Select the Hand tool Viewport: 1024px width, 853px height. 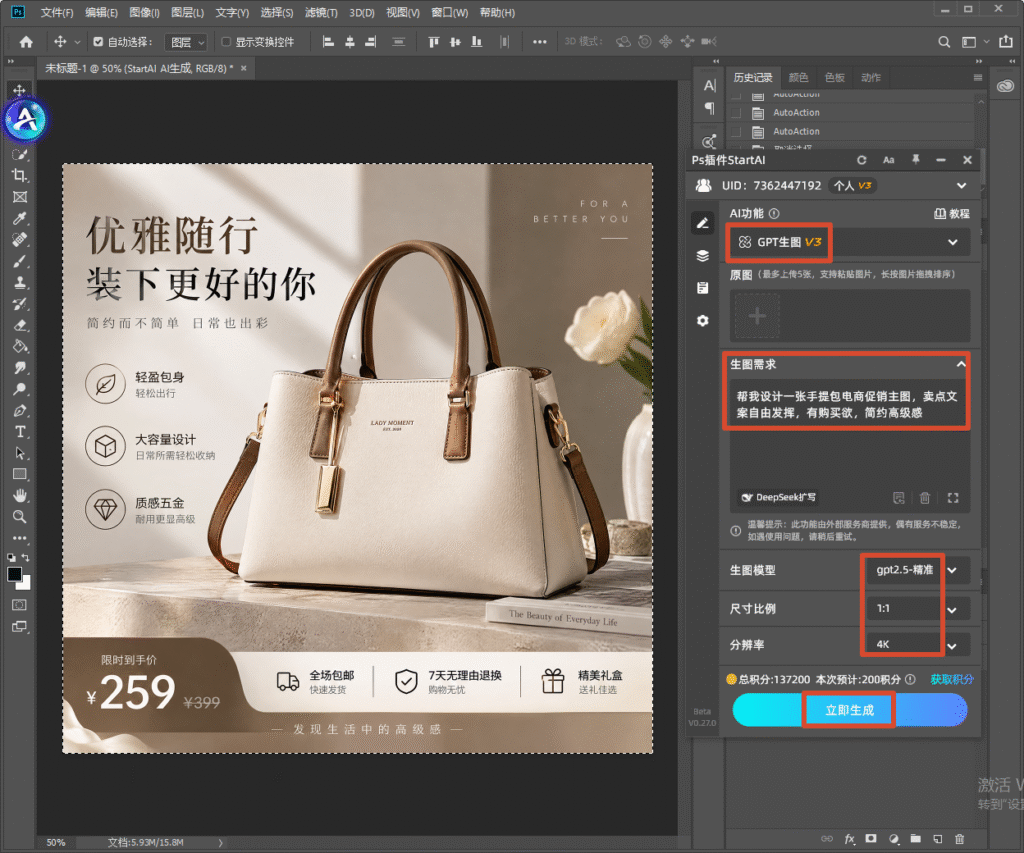coord(20,495)
